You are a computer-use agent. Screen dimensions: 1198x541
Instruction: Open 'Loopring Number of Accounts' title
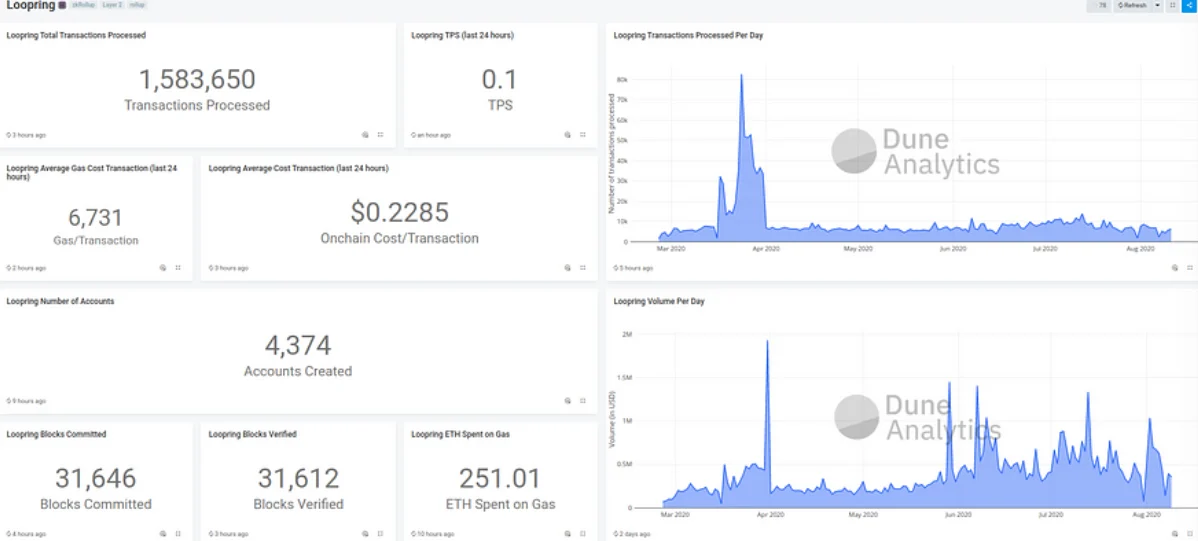[60, 301]
